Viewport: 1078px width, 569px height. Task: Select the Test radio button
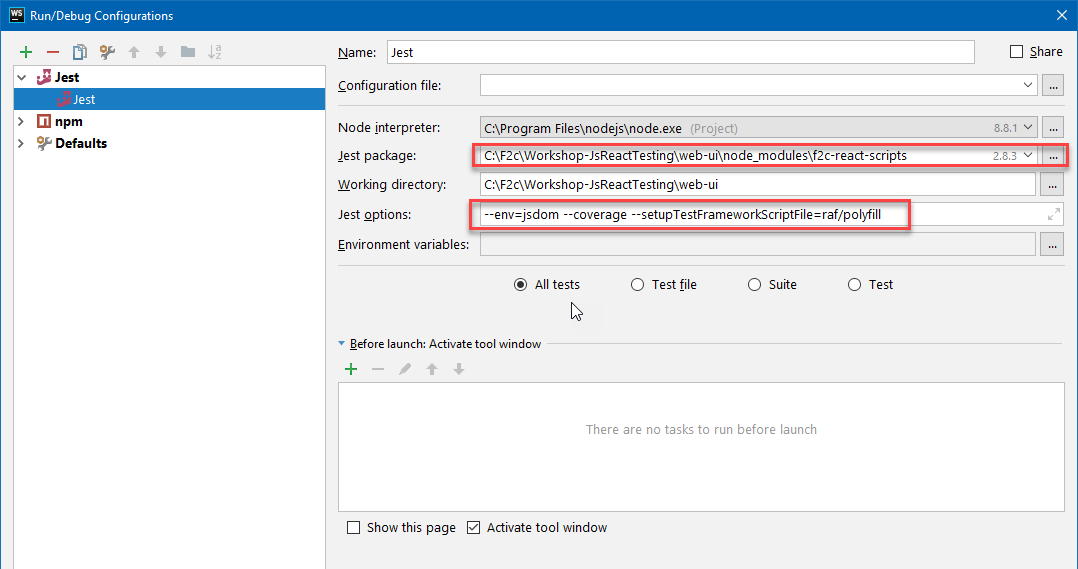click(x=854, y=284)
